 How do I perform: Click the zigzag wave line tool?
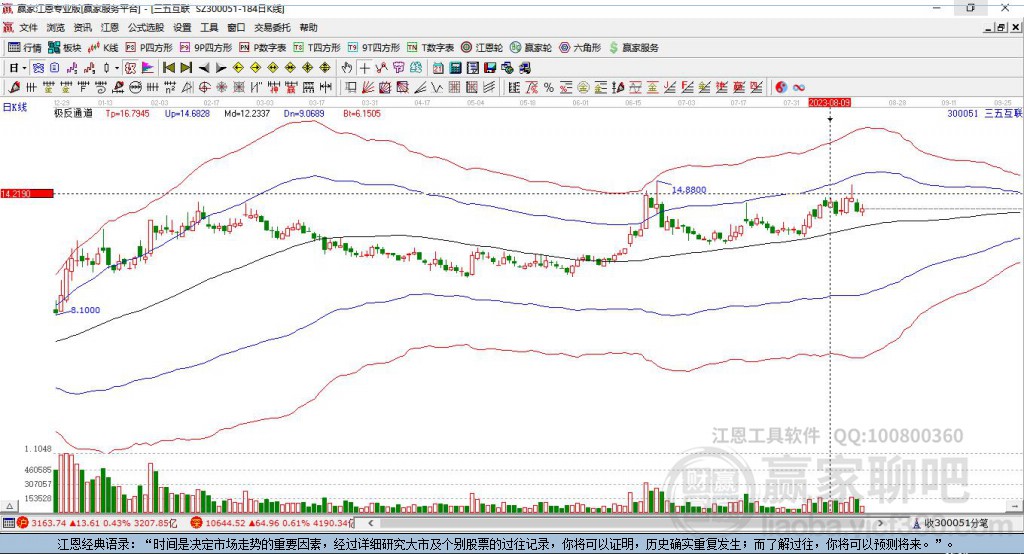click(x=438, y=88)
